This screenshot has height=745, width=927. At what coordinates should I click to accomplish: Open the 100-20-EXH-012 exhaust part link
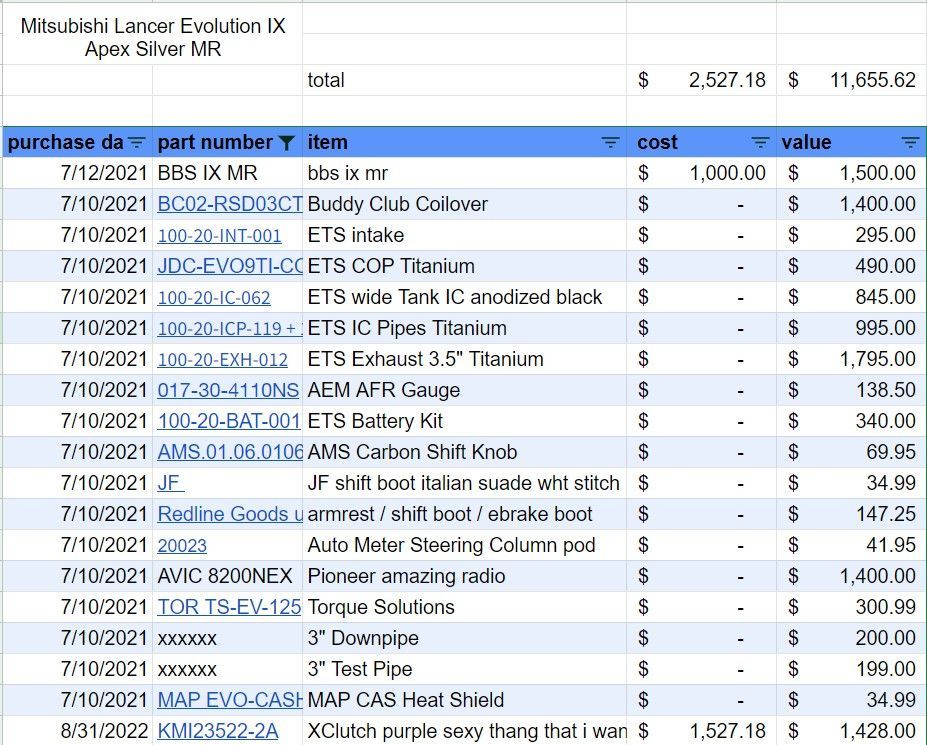222,360
